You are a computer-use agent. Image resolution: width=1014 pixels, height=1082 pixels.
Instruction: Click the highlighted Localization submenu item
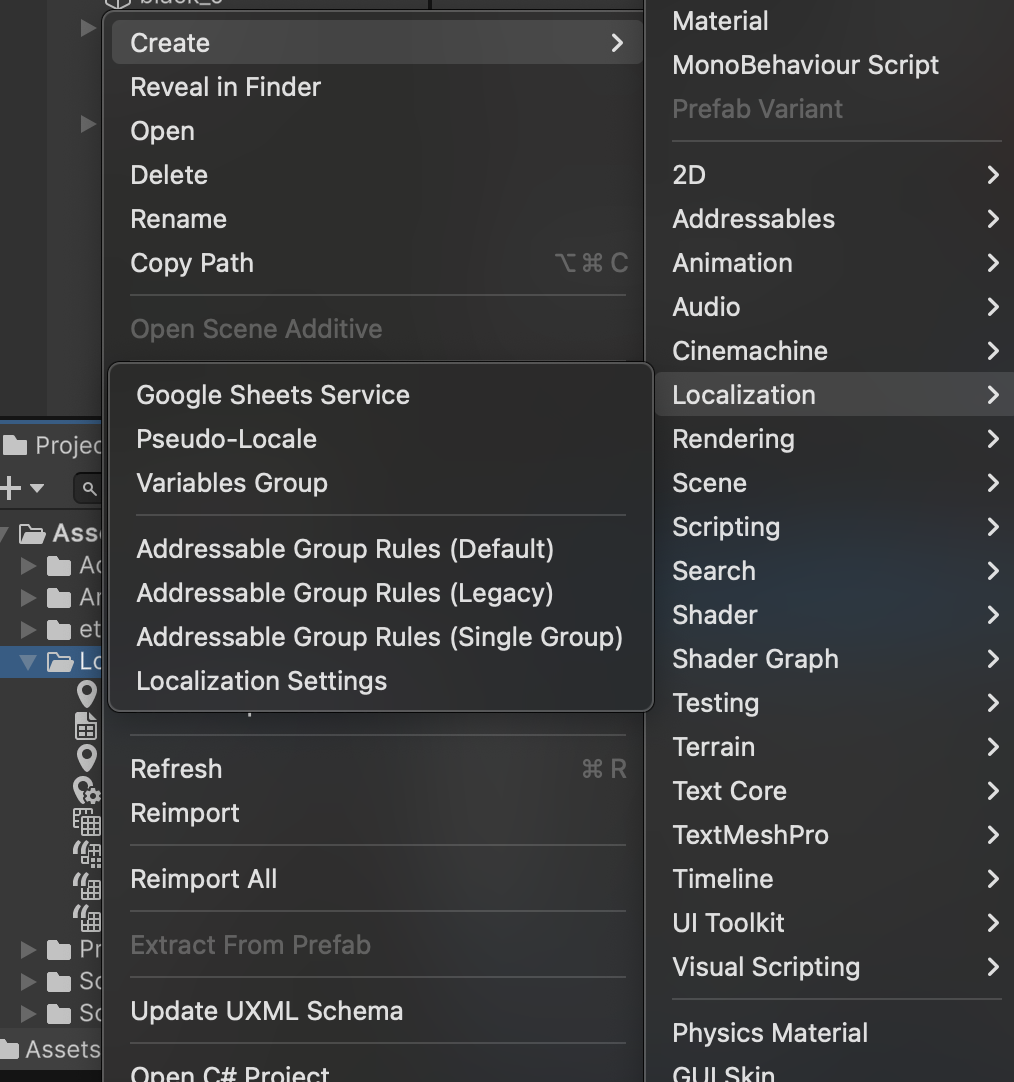835,395
